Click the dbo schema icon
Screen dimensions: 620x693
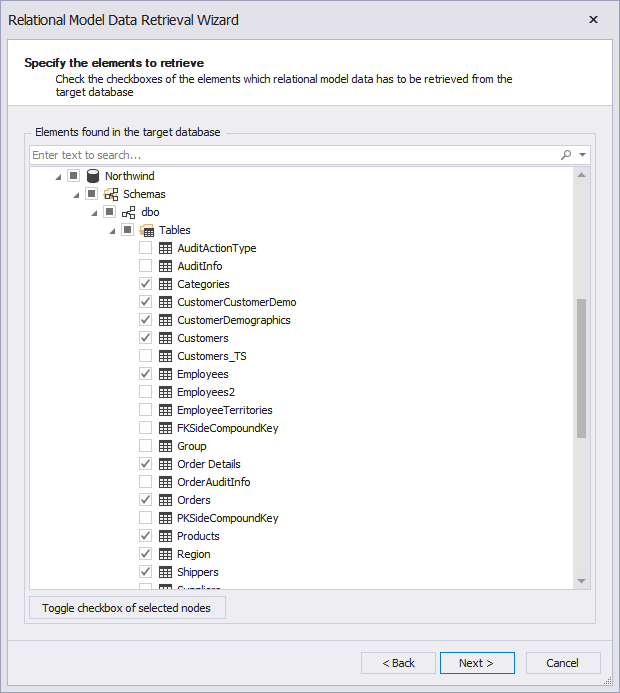[129, 212]
